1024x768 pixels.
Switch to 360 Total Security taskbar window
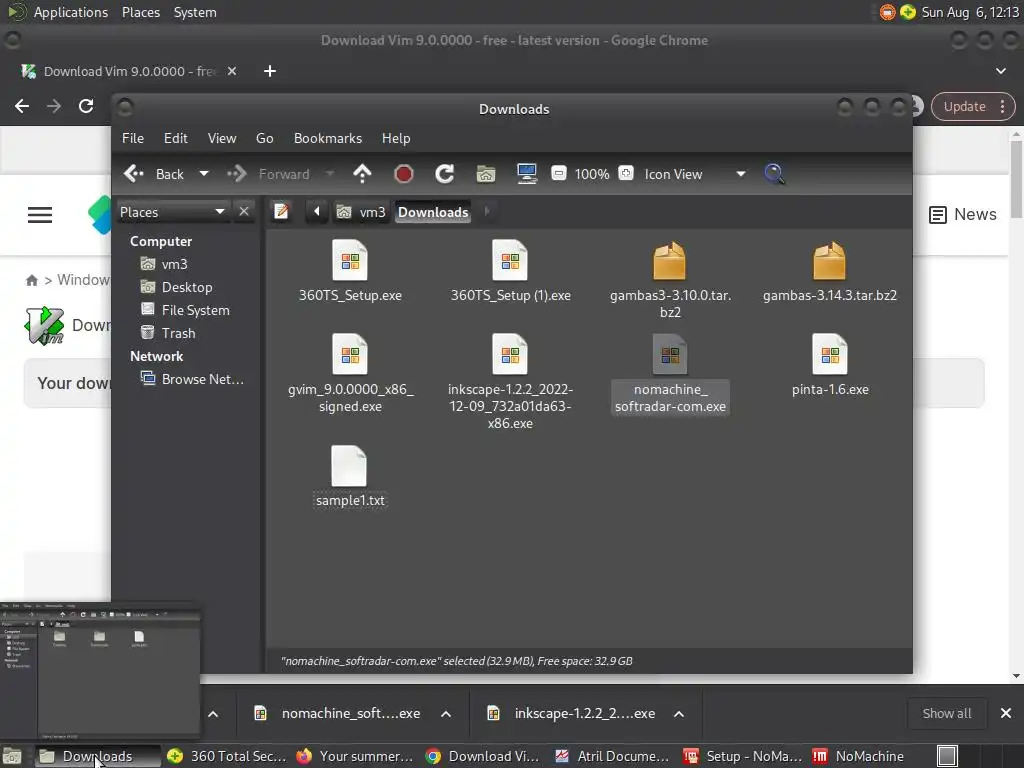click(227, 756)
